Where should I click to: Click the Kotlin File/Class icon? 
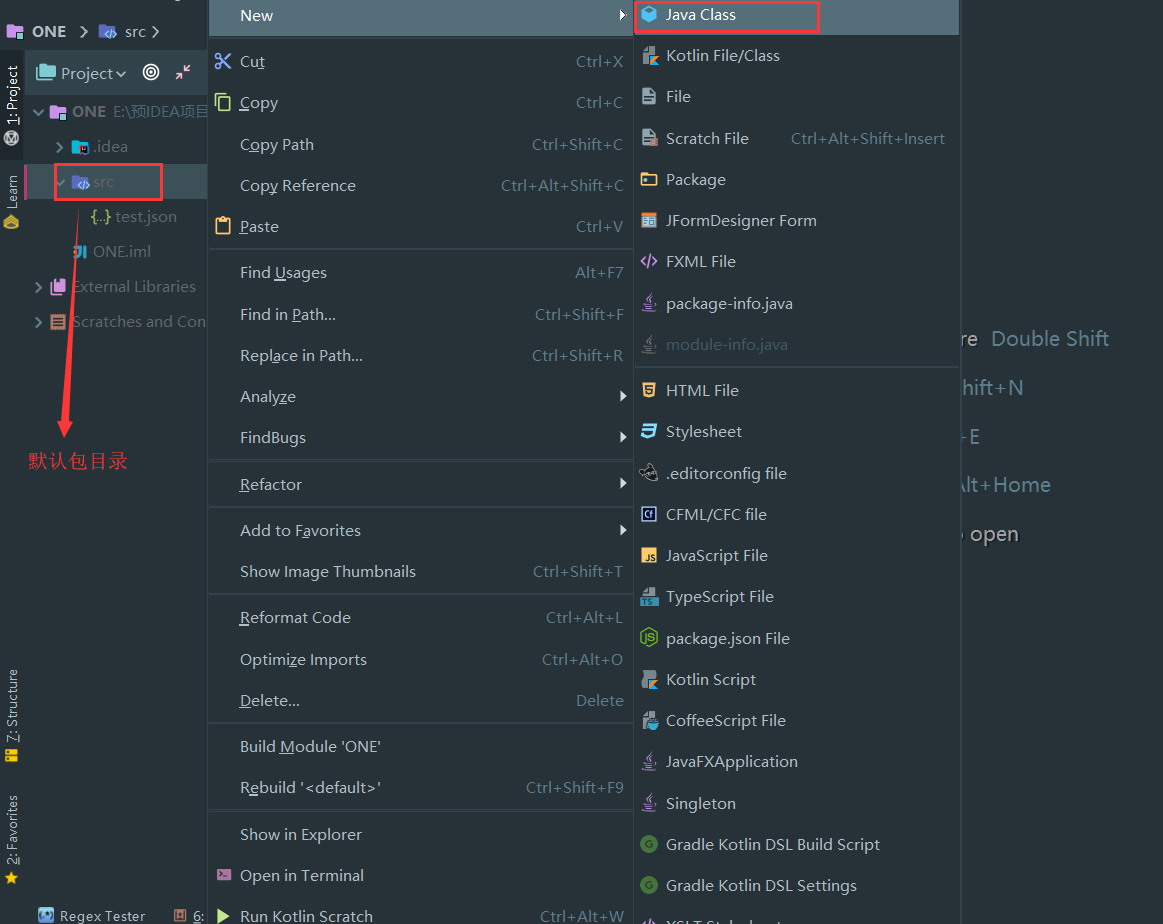click(649, 56)
